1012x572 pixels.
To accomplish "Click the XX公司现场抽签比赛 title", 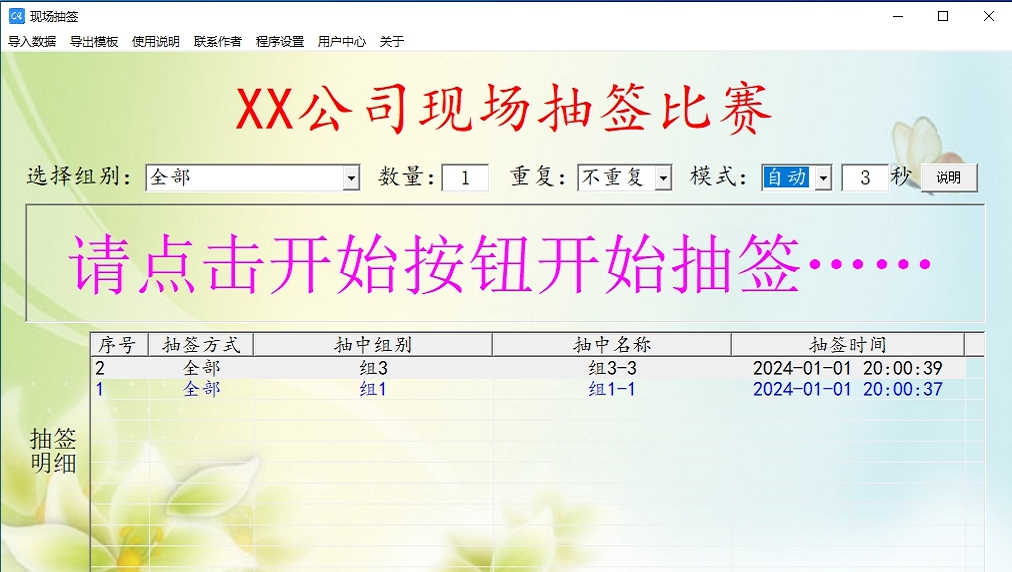I will click(503, 108).
